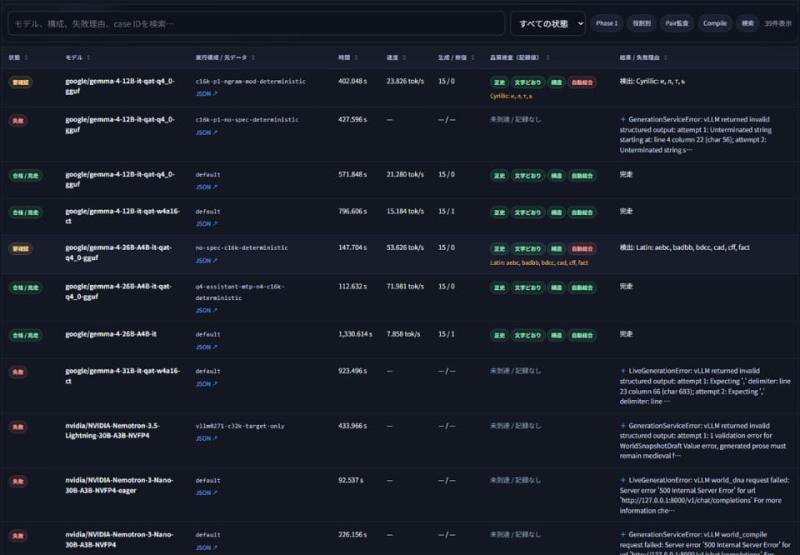Toggle the Pair監査 filter chip
This screenshot has height=555, width=800.
point(677,23)
